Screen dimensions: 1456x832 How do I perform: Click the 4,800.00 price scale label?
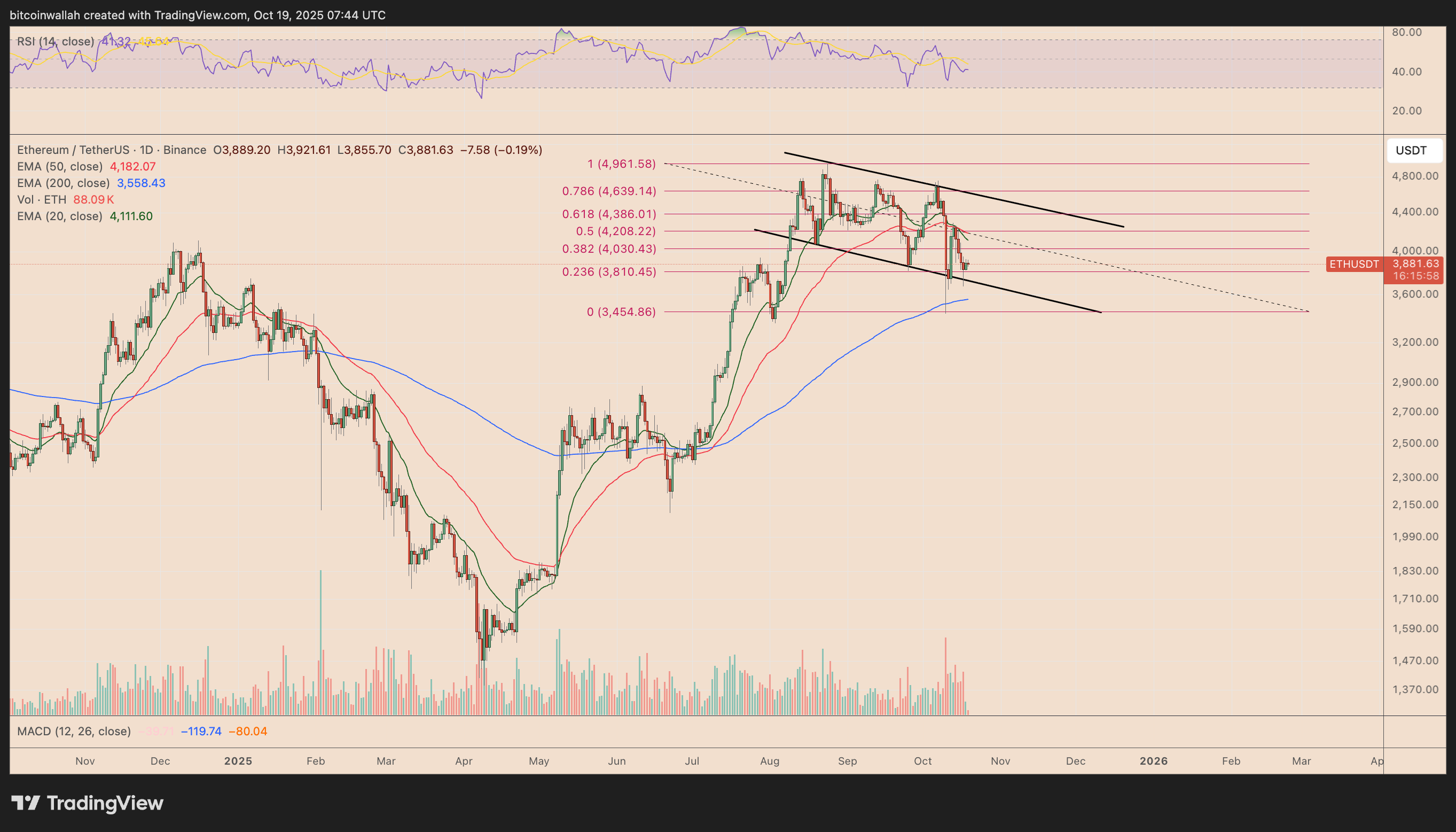[1414, 175]
